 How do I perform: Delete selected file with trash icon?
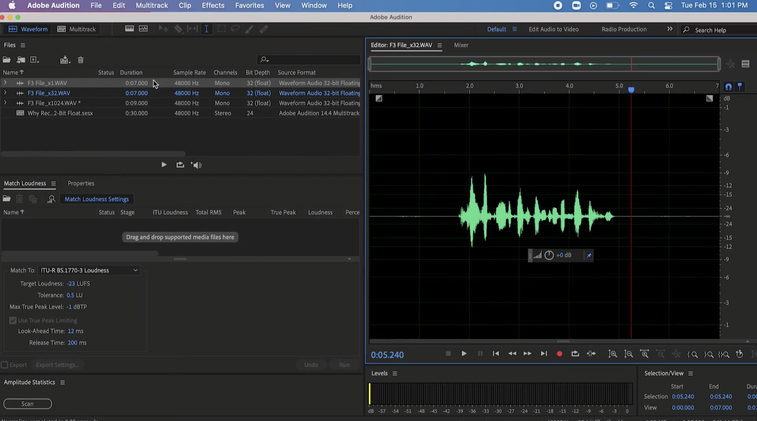pos(81,60)
